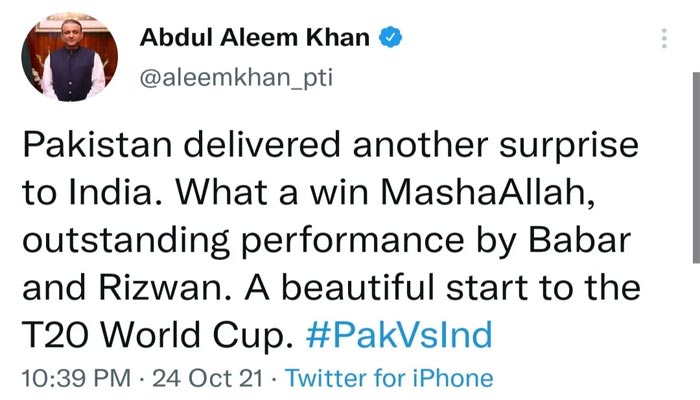Screen dimensions: 700x400
Task: Open the Abdul Aleem Khan display name
Action: tap(254, 37)
